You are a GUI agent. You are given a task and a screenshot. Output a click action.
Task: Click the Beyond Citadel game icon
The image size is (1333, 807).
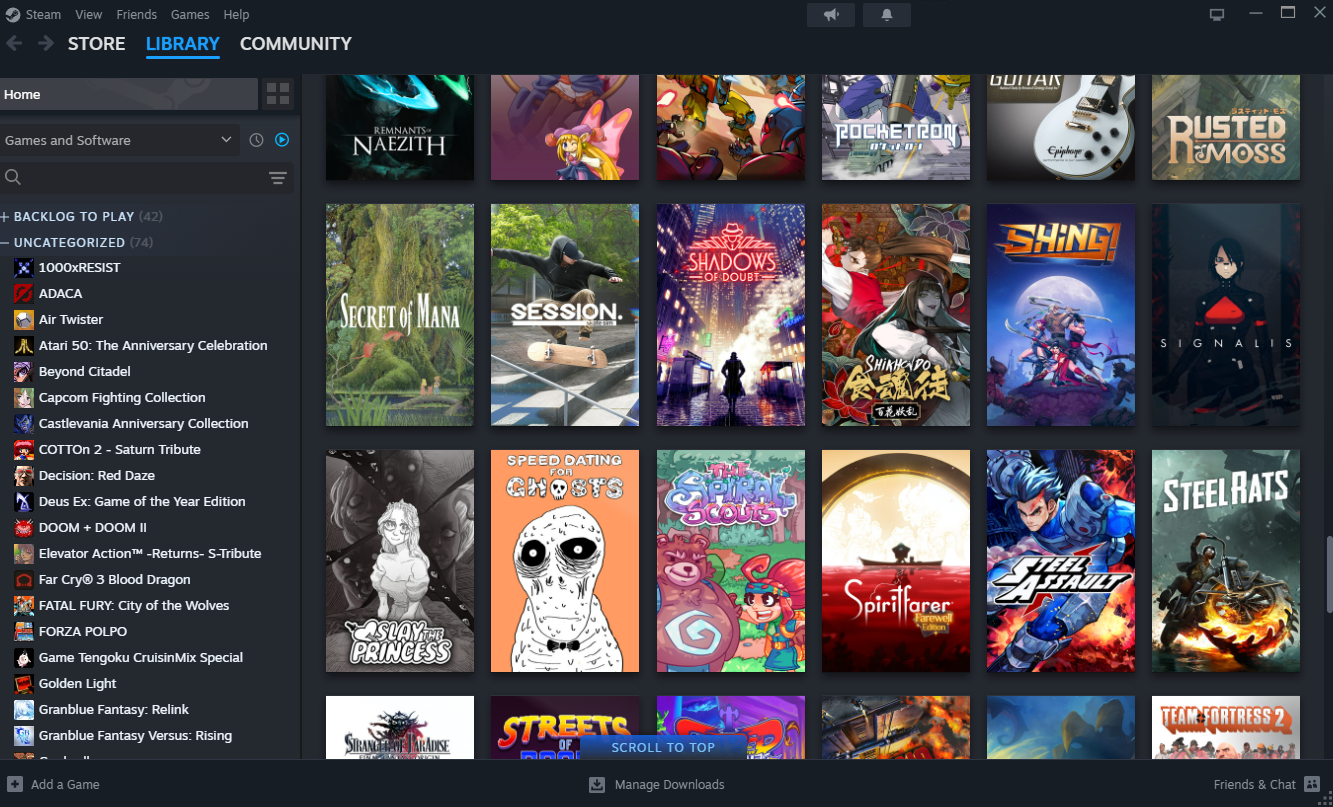point(24,372)
